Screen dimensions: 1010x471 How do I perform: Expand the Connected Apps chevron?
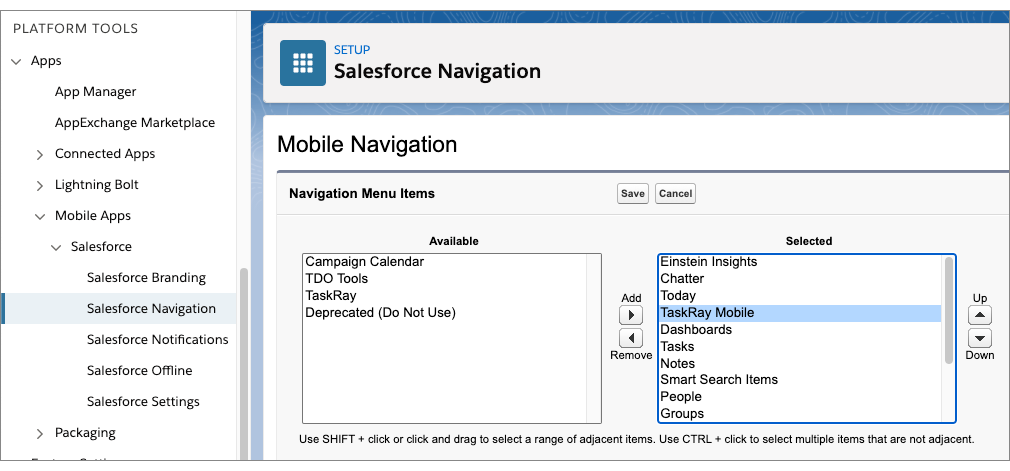pos(40,155)
